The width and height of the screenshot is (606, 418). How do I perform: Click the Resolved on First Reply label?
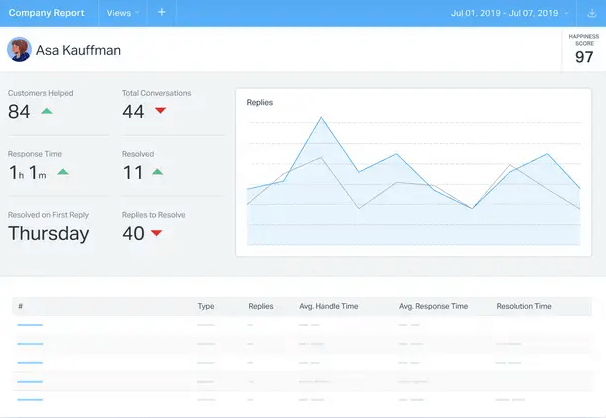[x=48, y=215]
